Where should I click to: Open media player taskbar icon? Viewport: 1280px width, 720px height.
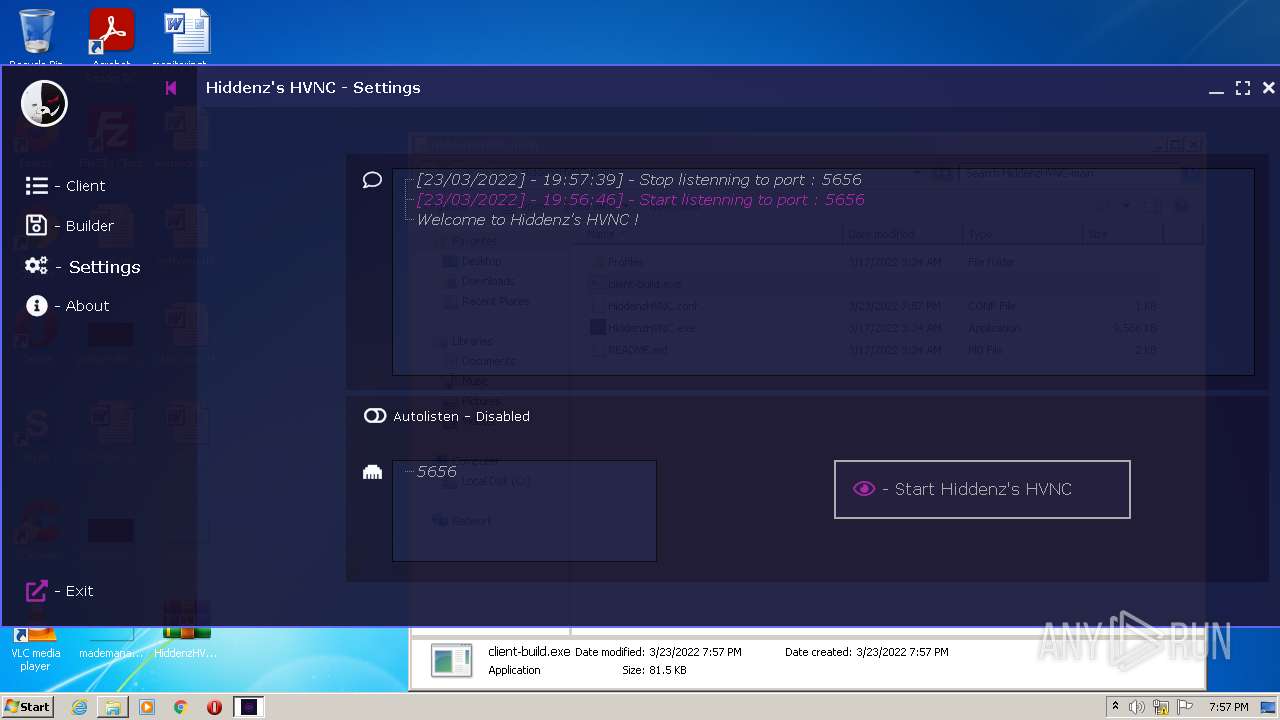(147, 707)
